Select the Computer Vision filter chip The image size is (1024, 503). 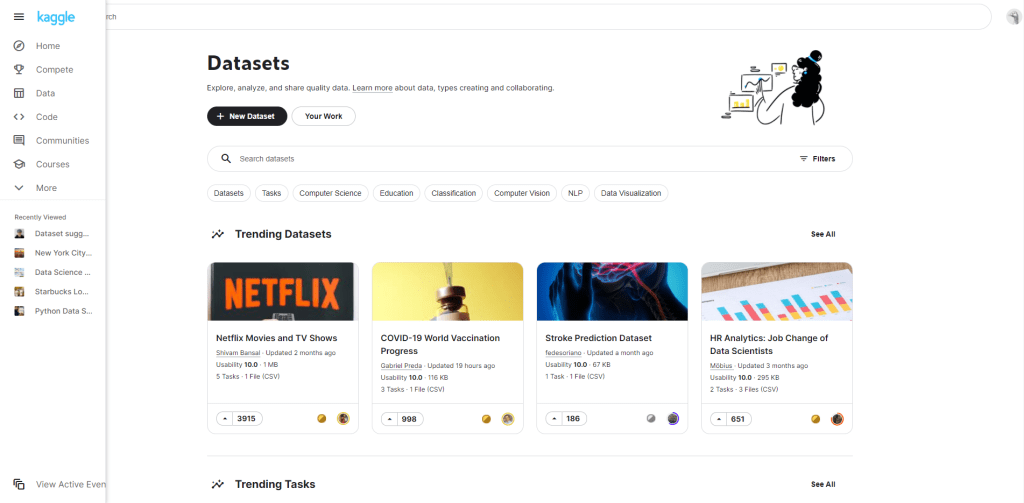pos(522,193)
